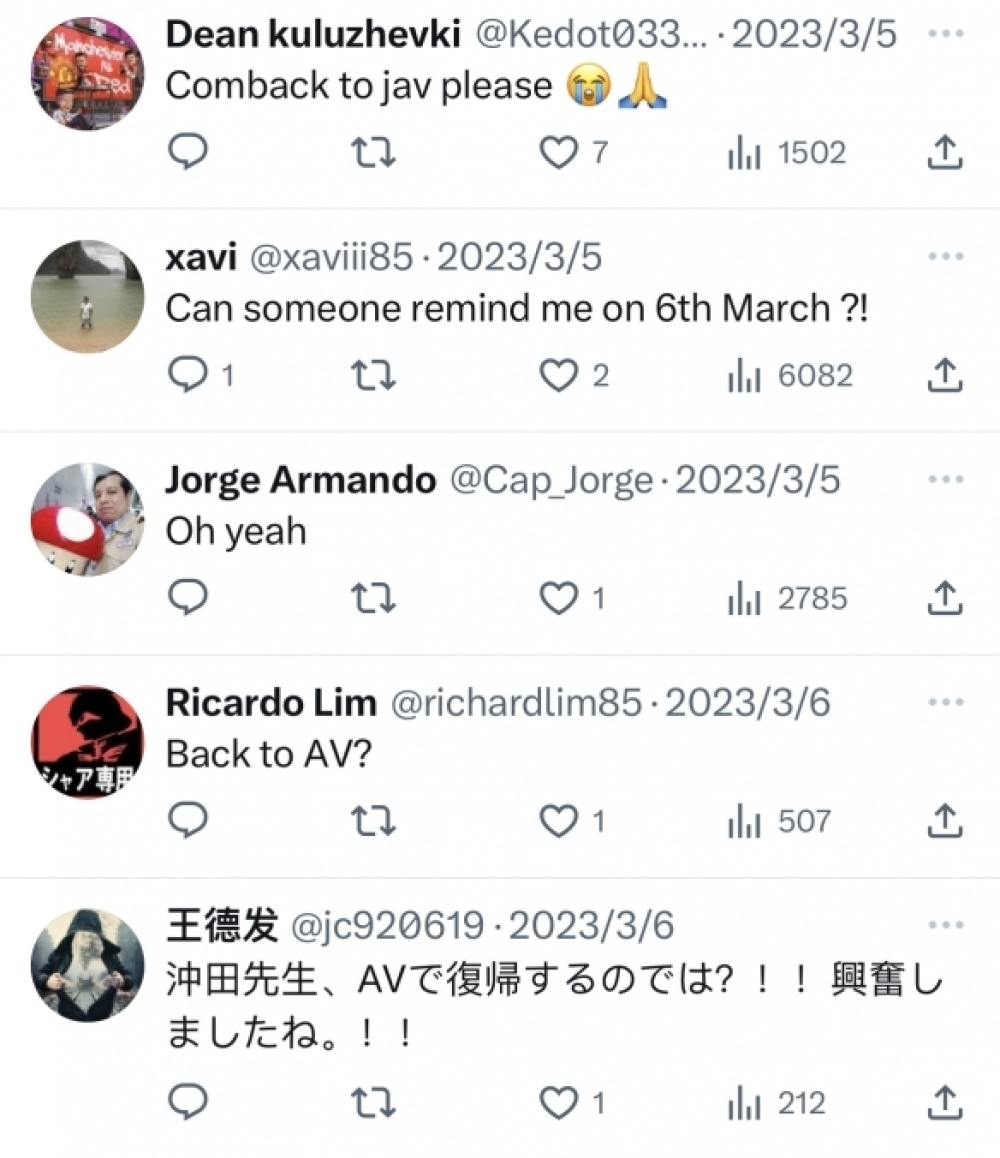Share Dean kuluzhevki's tweet
Image resolution: width=1000 pixels, height=1158 pixels.
click(945, 152)
